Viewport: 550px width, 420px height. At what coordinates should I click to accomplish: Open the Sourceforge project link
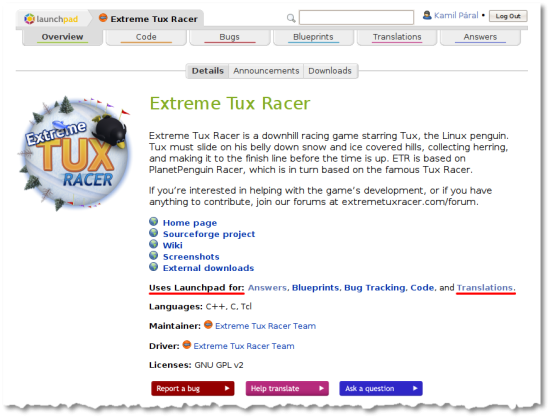pos(209,234)
